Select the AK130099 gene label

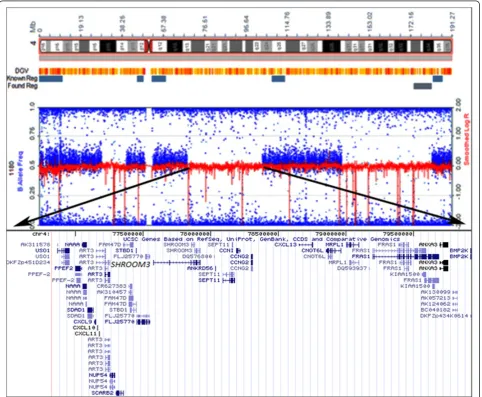click(435, 292)
